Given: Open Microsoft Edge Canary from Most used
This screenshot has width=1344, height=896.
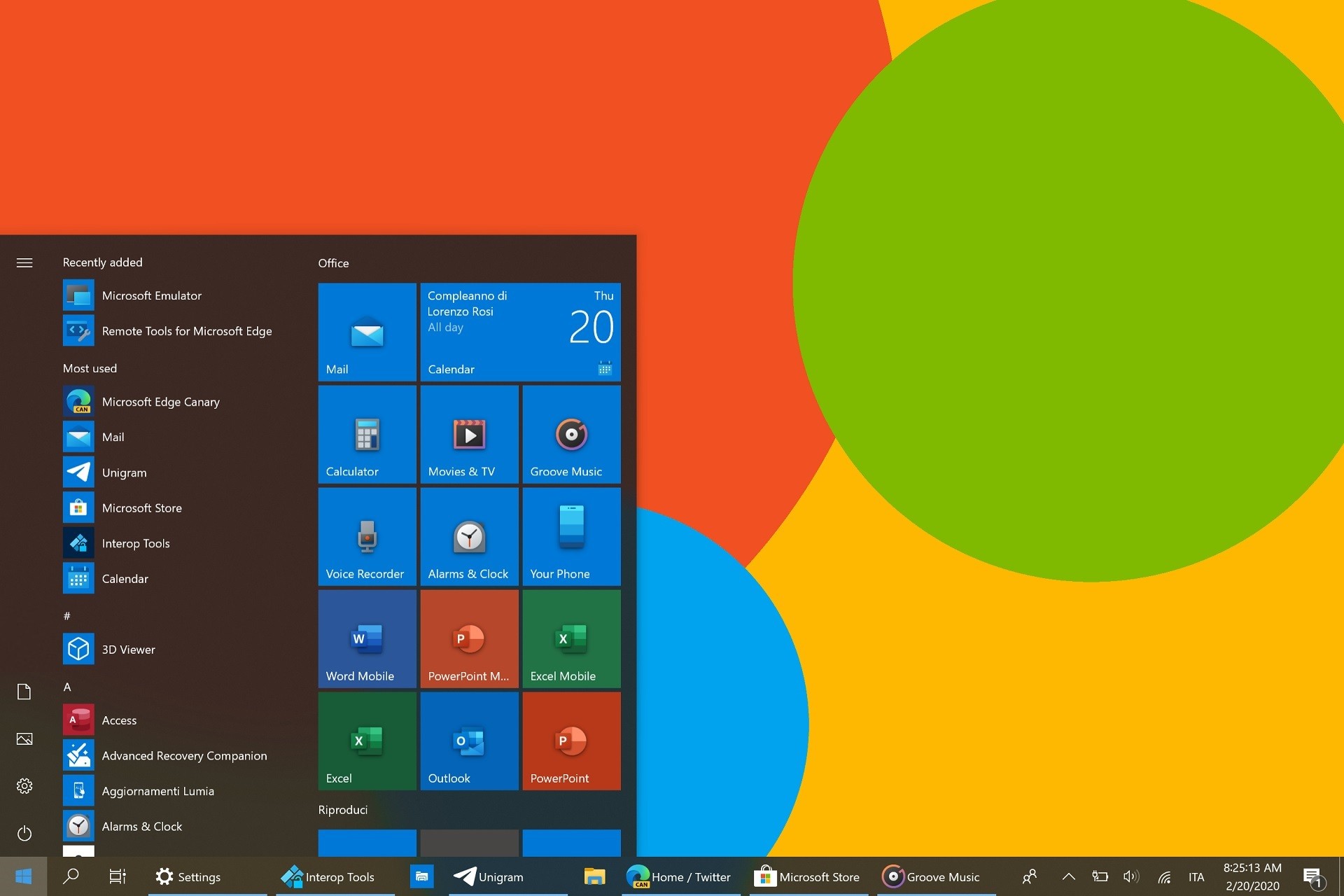Looking at the screenshot, I should [x=160, y=401].
